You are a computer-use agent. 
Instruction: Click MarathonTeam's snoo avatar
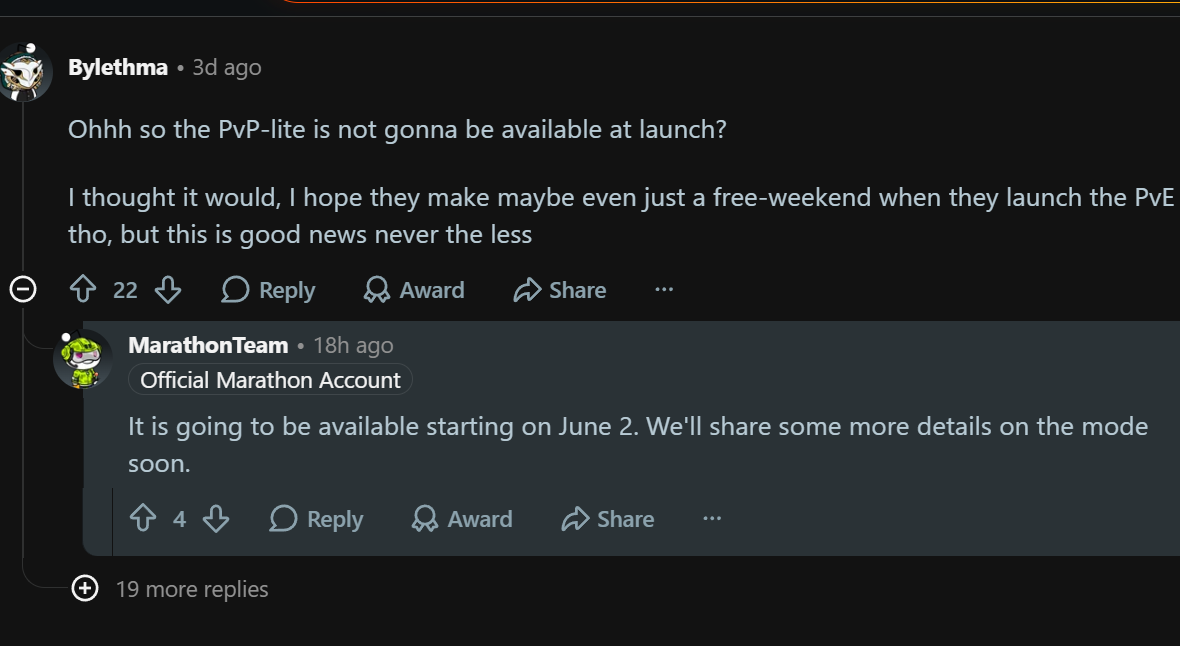click(x=83, y=360)
